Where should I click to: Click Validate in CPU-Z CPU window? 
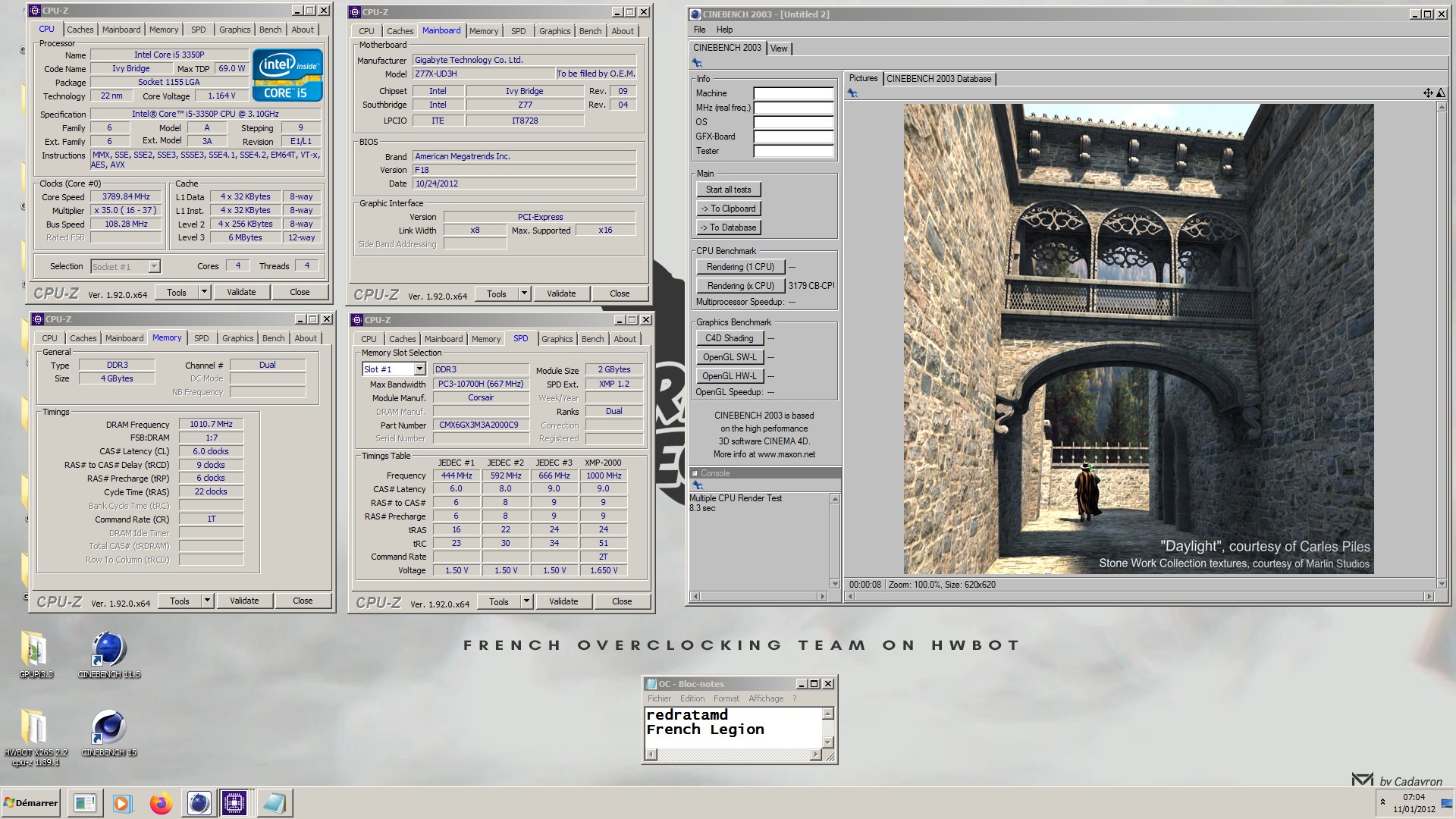click(x=241, y=292)
